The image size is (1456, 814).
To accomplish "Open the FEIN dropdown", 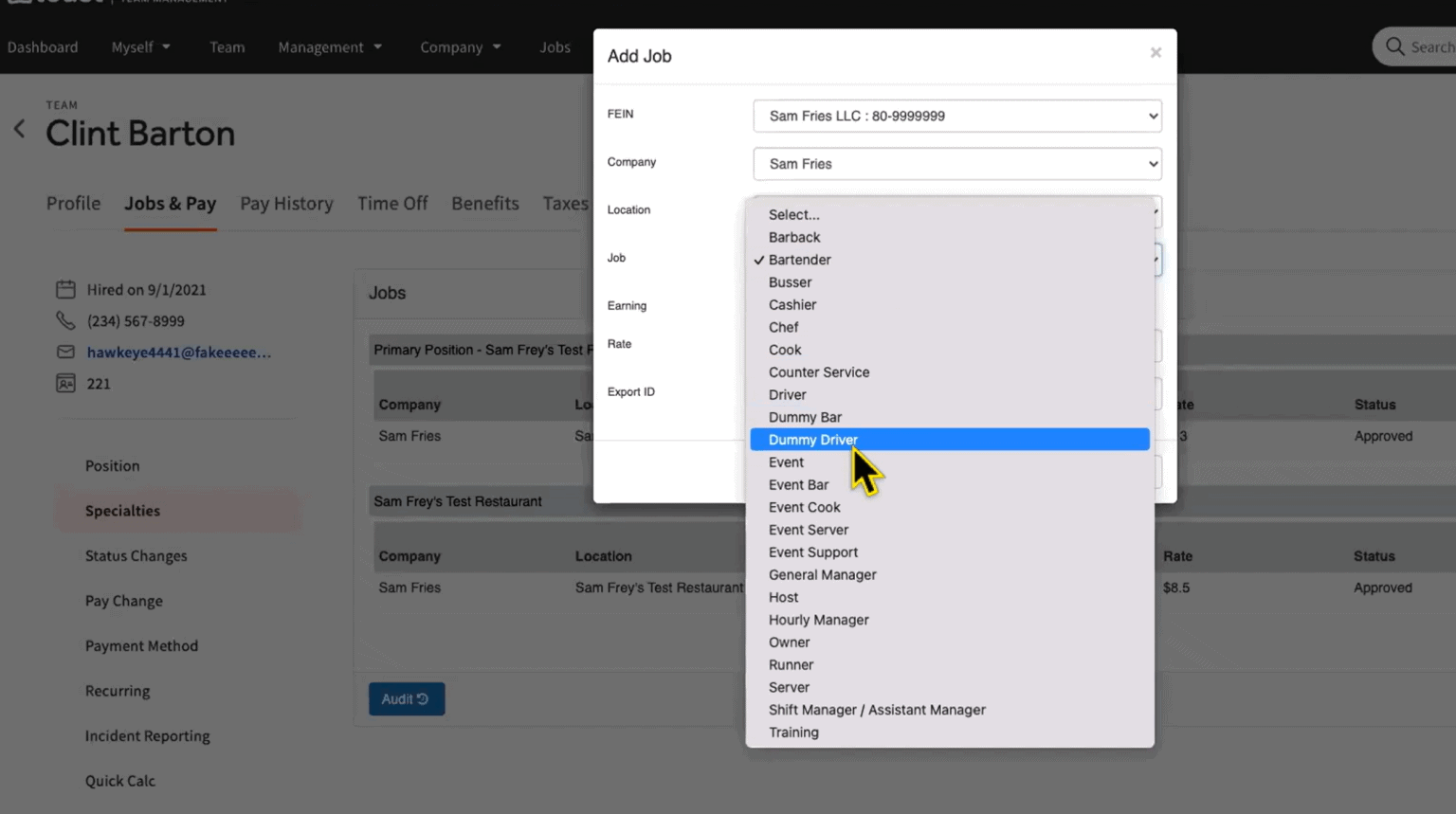I will tap(956, 117).
